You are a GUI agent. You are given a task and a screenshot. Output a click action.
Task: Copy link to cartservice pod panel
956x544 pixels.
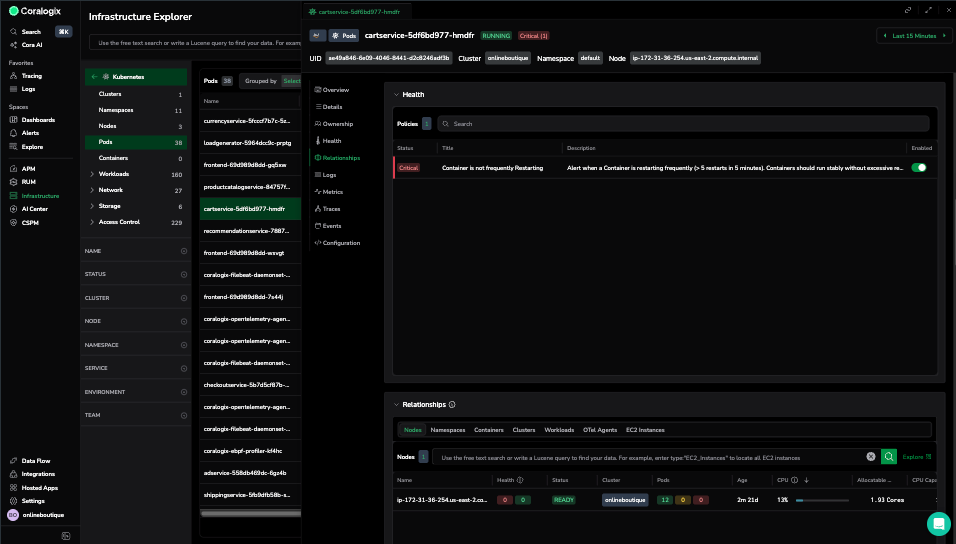pos(908,9)
